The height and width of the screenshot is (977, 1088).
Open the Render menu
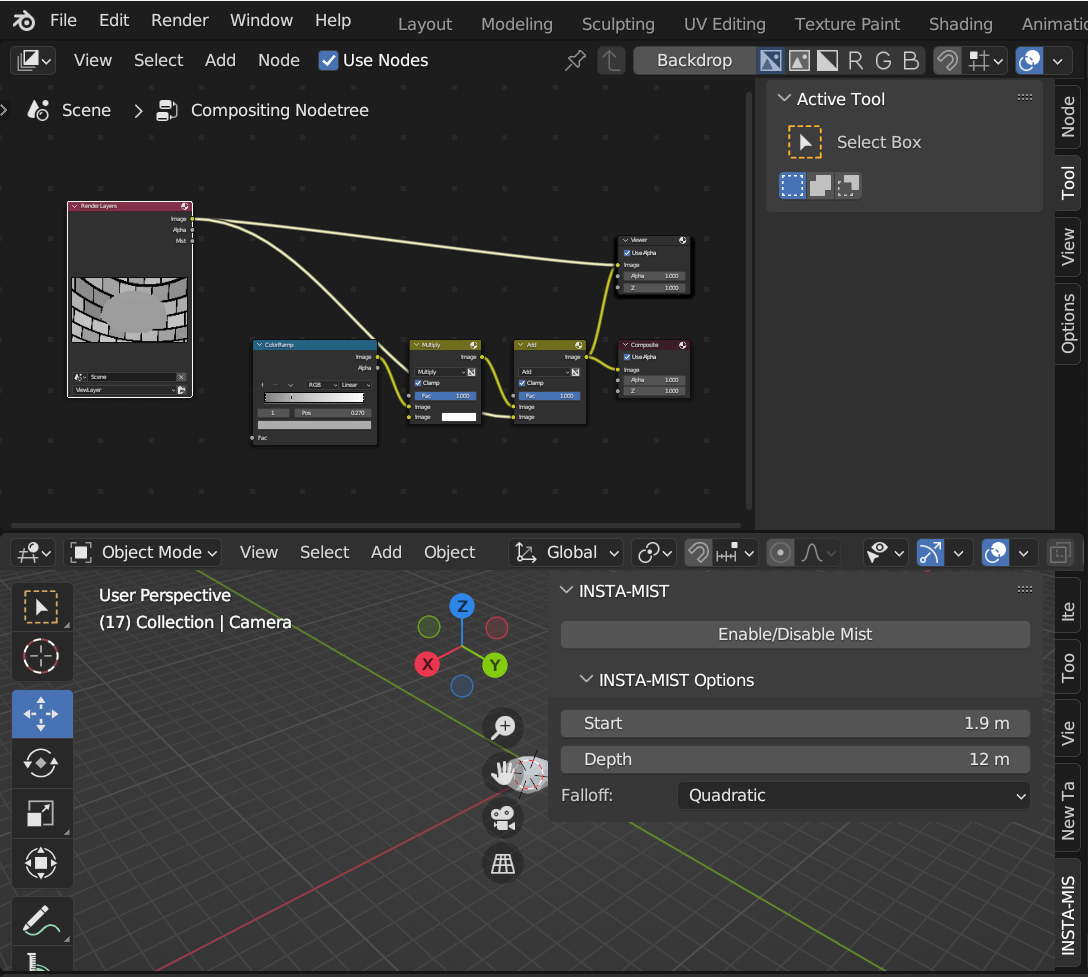click(x=180, y=20)
